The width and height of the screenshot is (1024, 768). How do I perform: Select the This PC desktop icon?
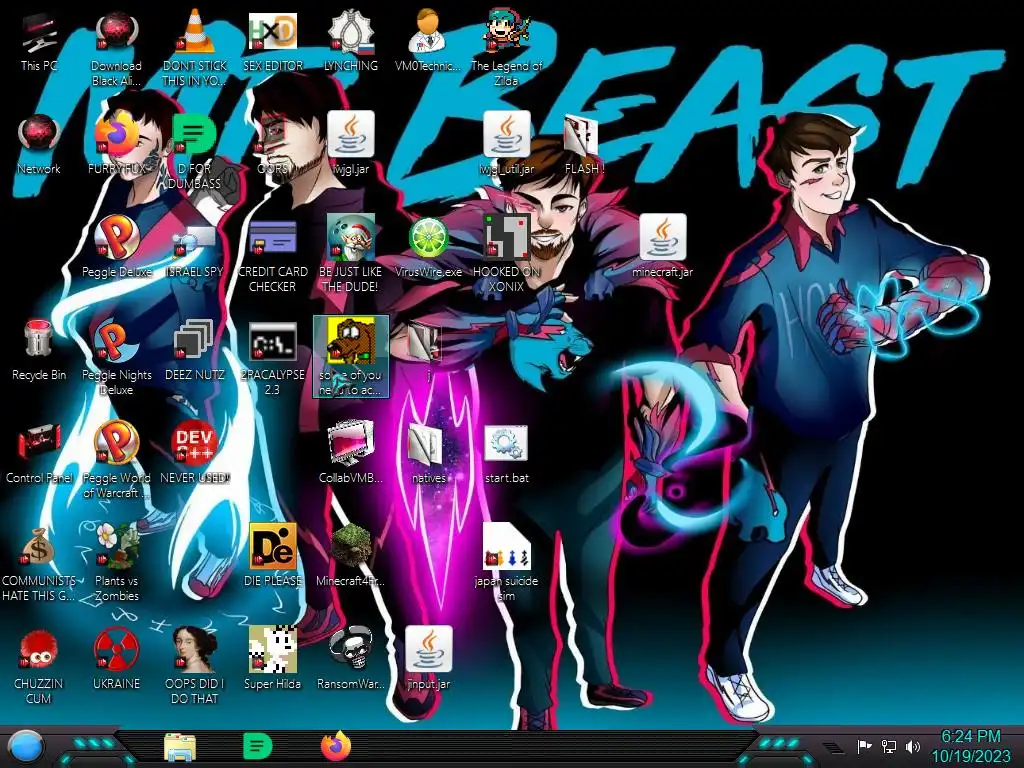pos(39,42)
